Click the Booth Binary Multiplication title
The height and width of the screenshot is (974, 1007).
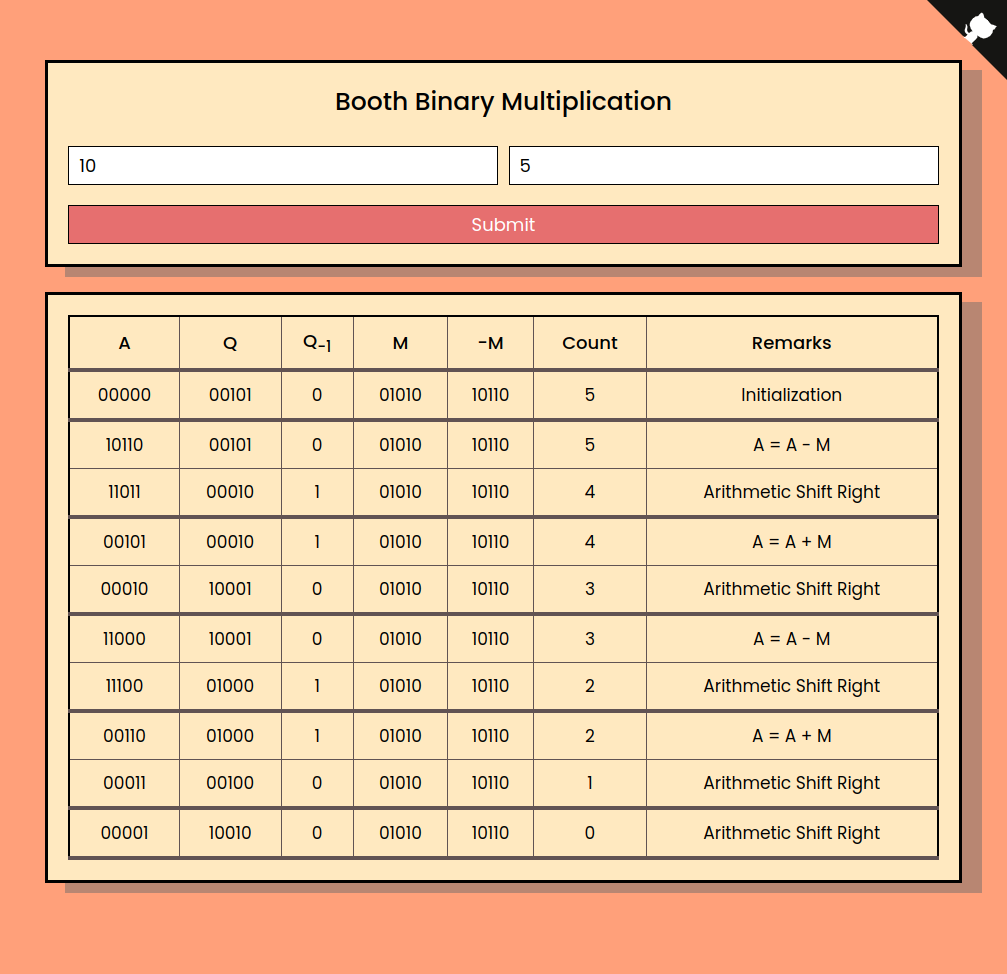[x=503, y=101]
